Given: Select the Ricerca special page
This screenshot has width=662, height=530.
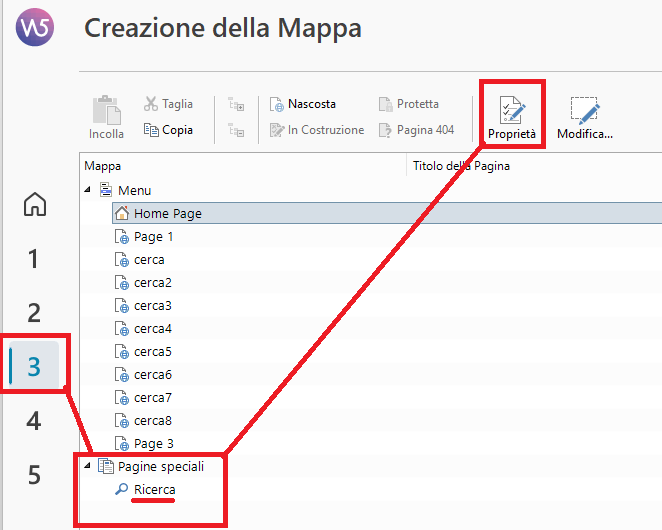Looking at the screenshot, I should tap(154, 489).
